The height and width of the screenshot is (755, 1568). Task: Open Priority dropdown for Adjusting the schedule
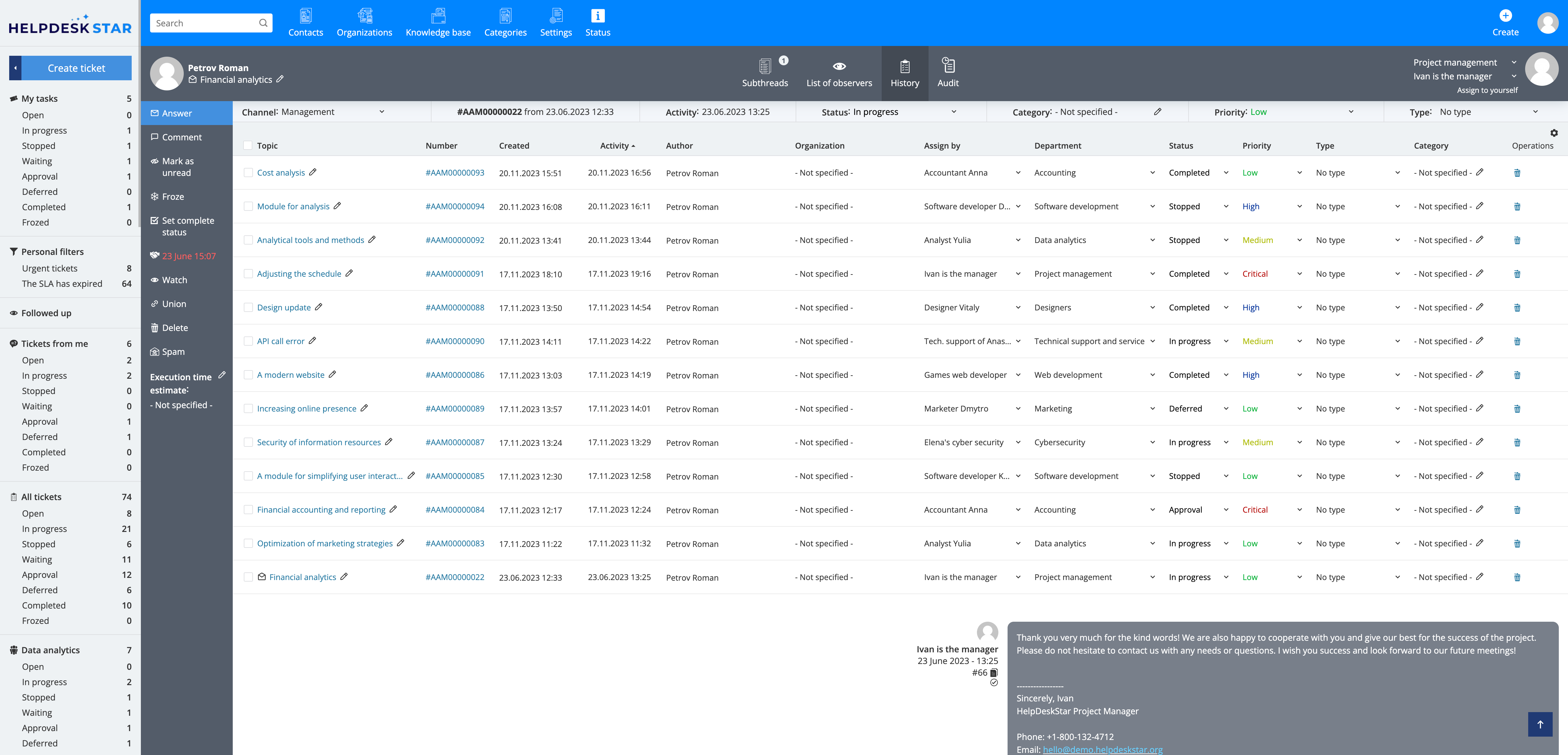1299,274
